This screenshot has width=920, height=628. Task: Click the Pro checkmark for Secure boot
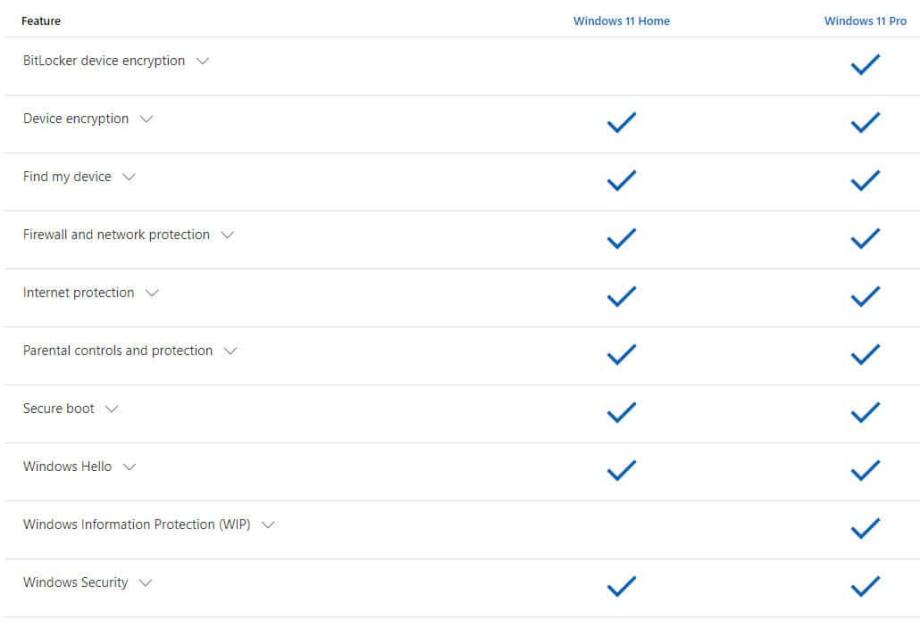coord(865,412)
